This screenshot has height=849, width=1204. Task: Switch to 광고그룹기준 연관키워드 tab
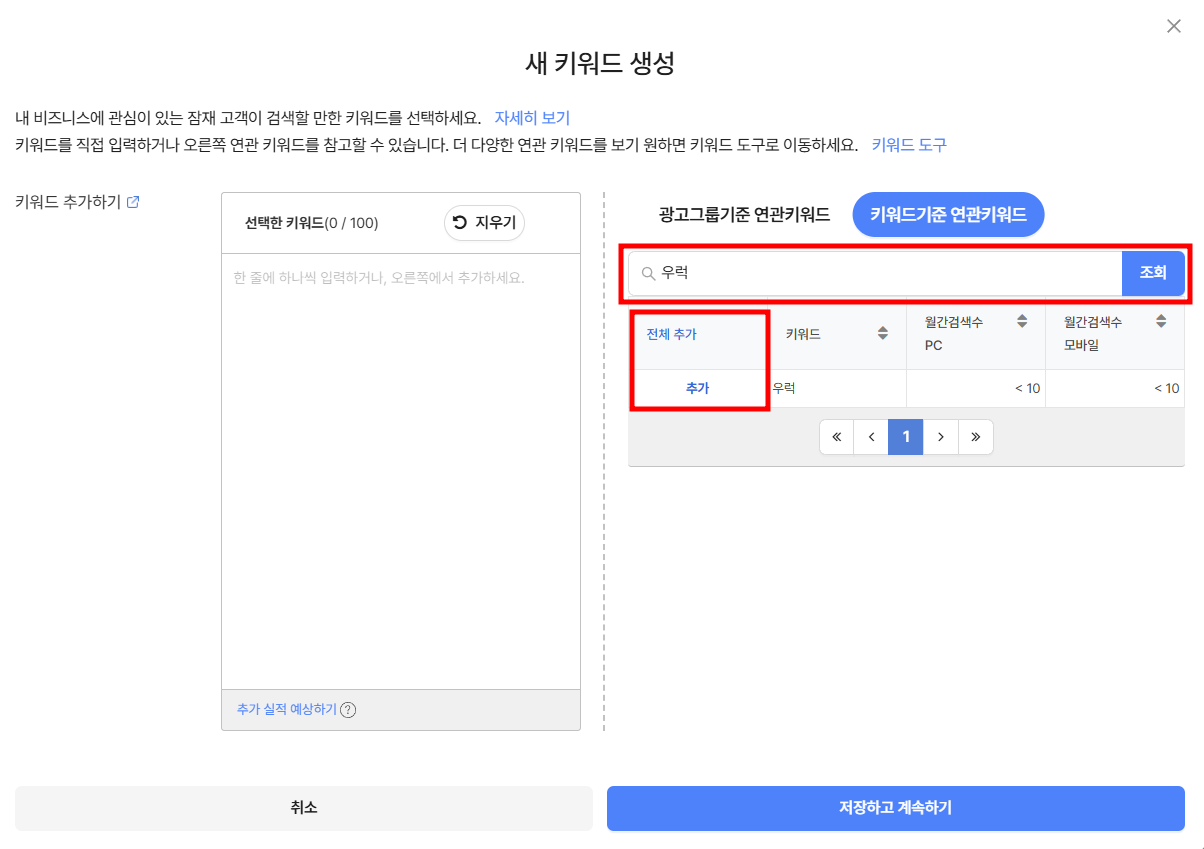[x=744, y=214]
